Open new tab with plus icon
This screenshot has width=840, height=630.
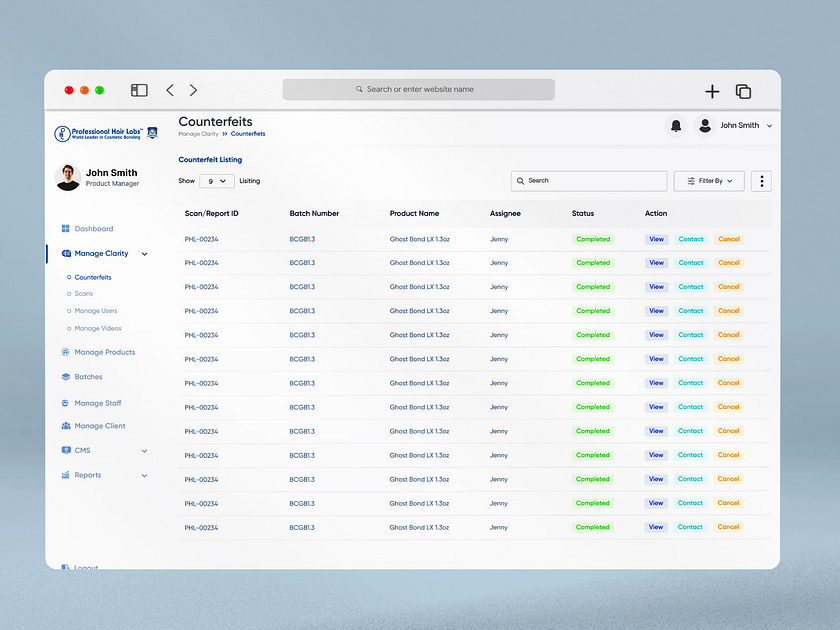[x=712, y=91]
